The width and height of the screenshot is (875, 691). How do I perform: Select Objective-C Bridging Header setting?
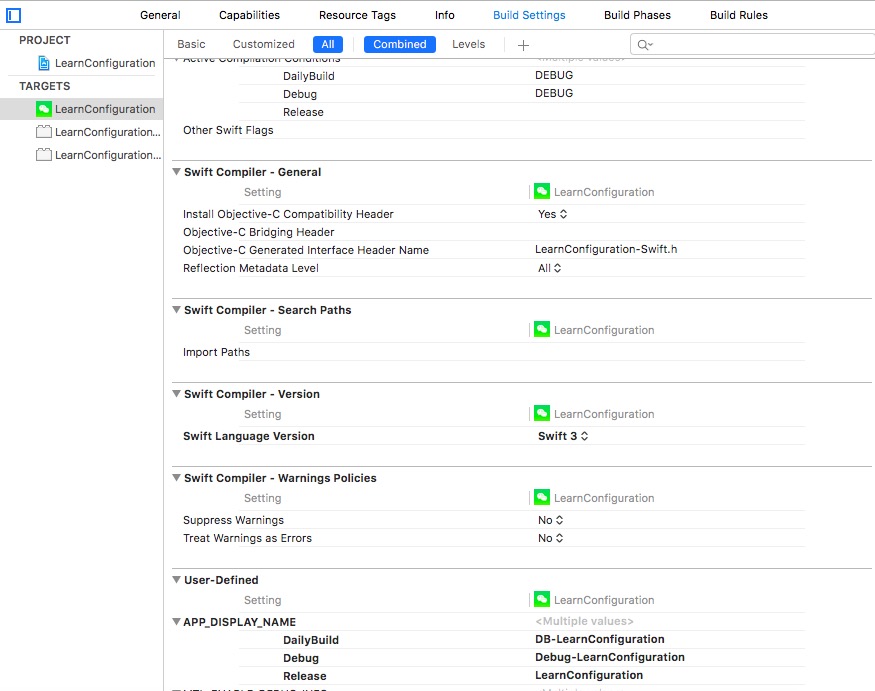(258, 232)
